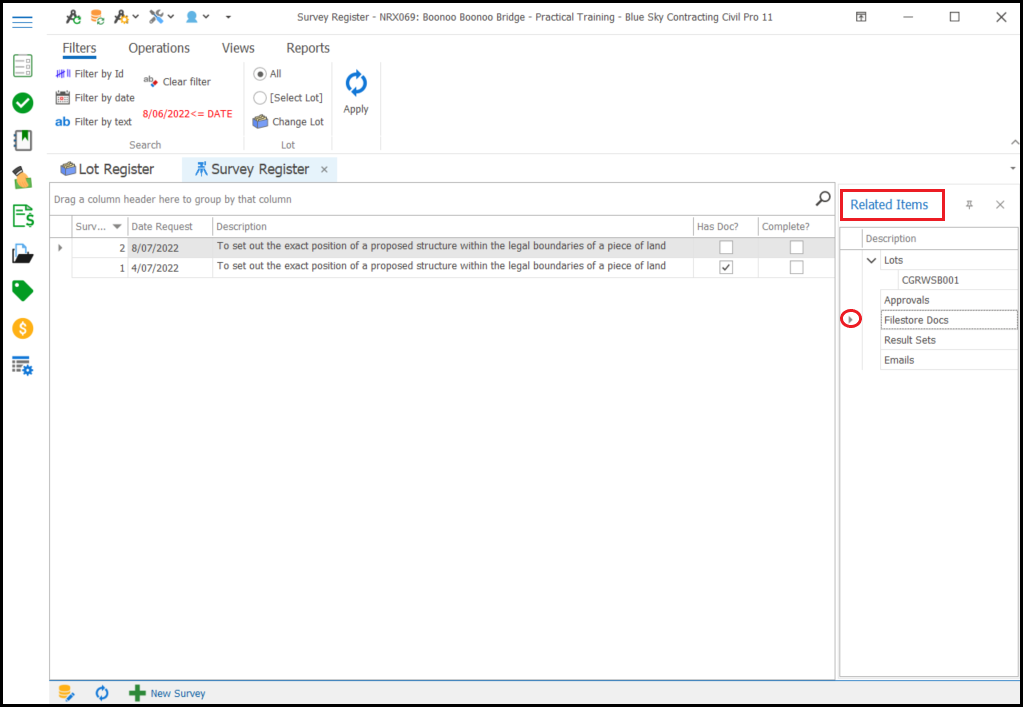
Task: Click the search magnifier in grid
Action: click(x=823, y=199)
